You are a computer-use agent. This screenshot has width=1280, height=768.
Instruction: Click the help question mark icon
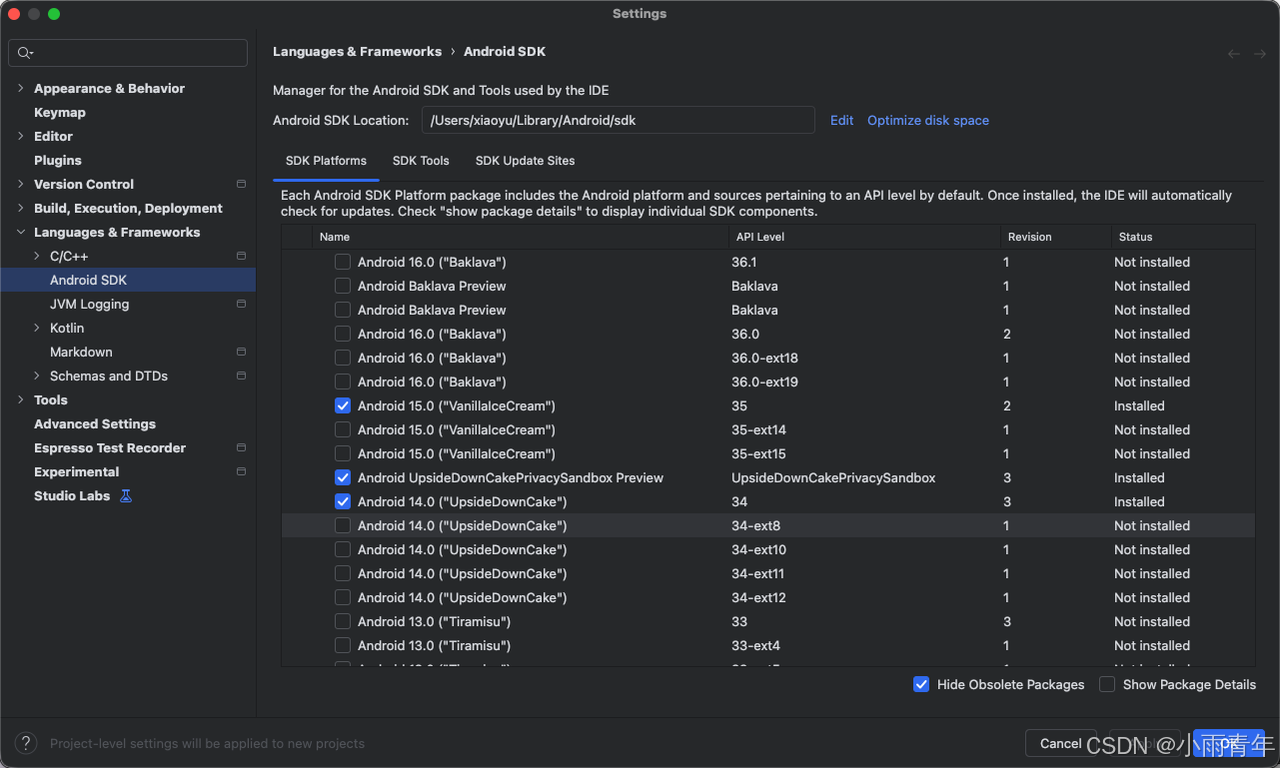26,743
